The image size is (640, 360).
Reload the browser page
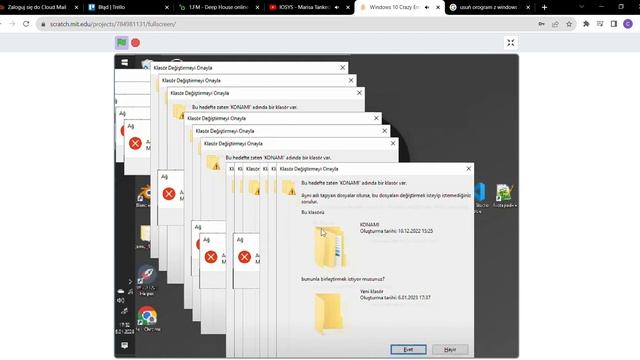[26, 24]
